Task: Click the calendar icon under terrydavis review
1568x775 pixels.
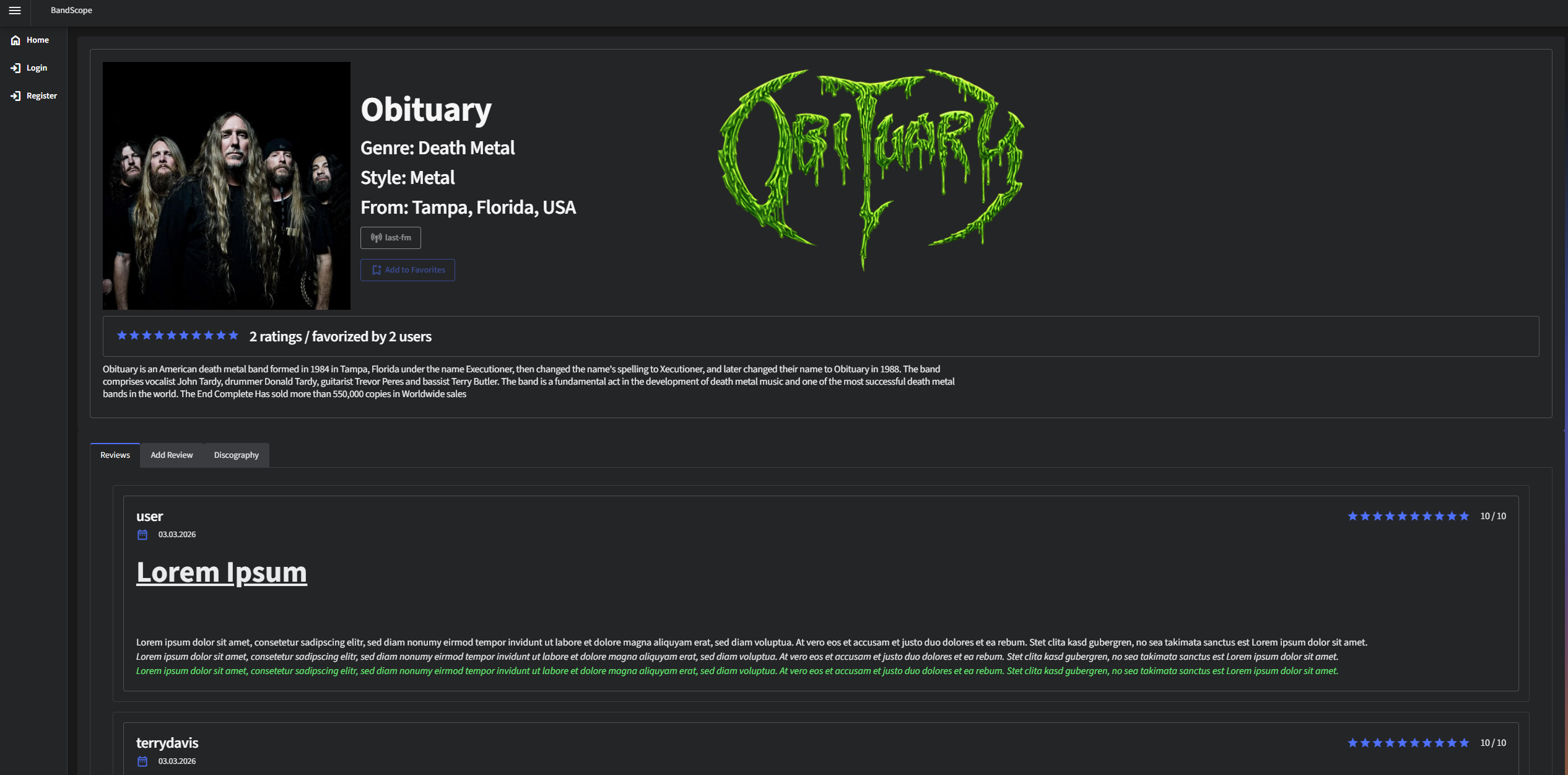Action: click(x=142, y=761)
